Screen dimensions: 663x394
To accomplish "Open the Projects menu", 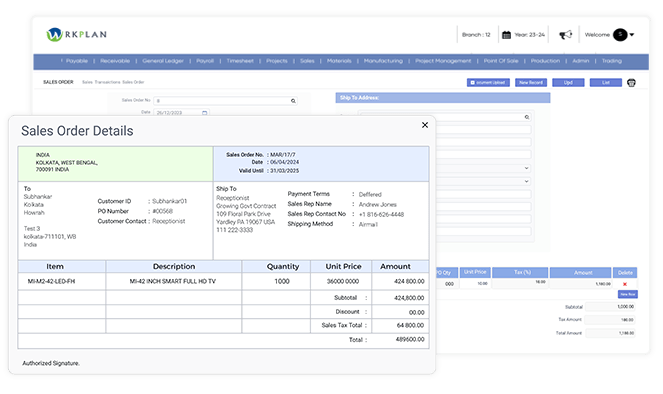I will click(x=277, y=61).
